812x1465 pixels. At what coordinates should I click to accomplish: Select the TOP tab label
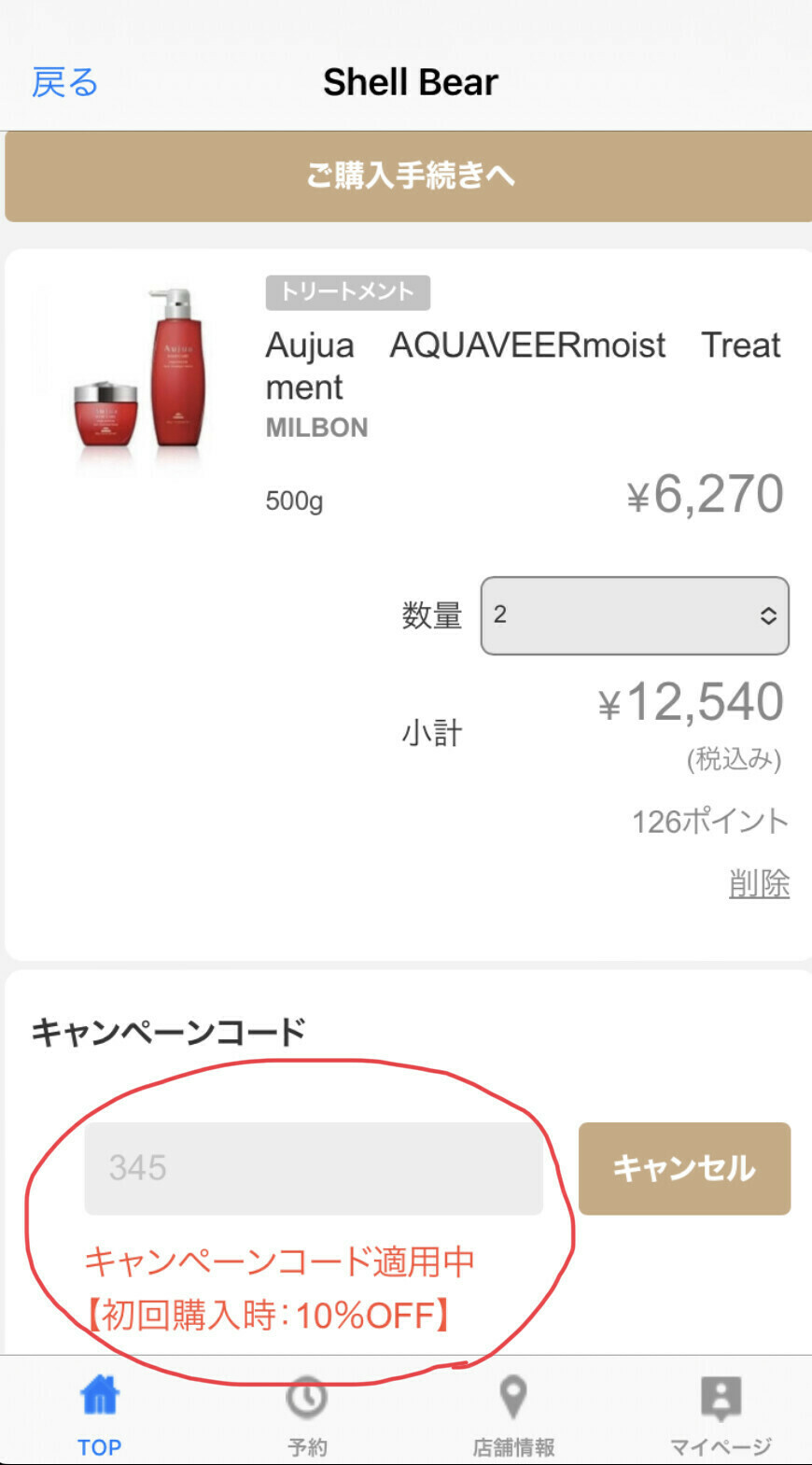pos(99,1447)
